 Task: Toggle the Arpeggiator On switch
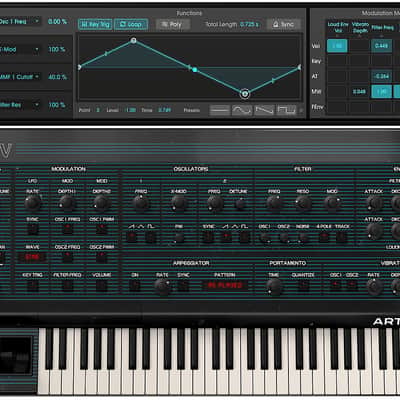coord(135,285)
